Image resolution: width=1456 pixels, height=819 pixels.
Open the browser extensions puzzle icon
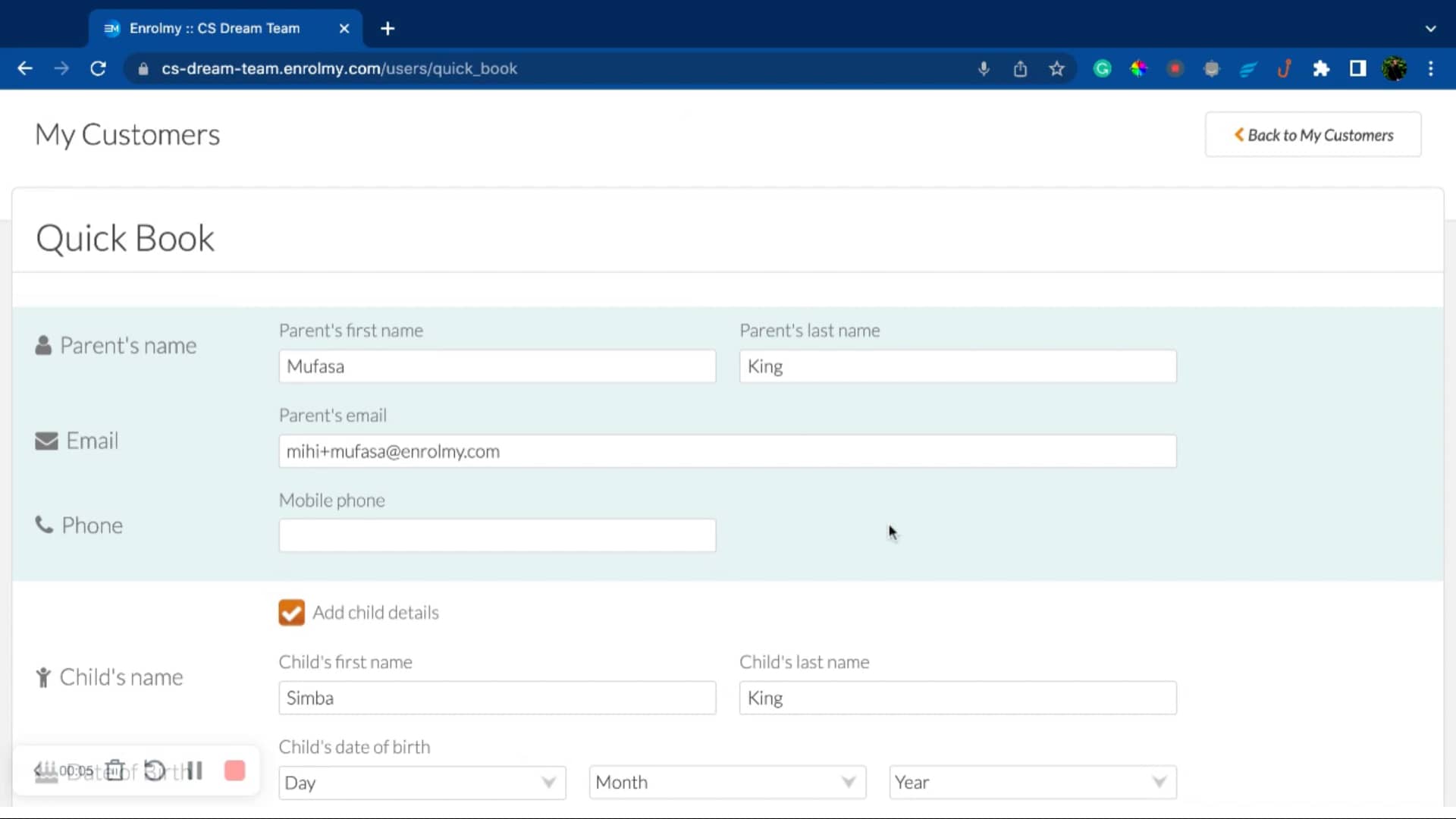tap(1321, 69)
